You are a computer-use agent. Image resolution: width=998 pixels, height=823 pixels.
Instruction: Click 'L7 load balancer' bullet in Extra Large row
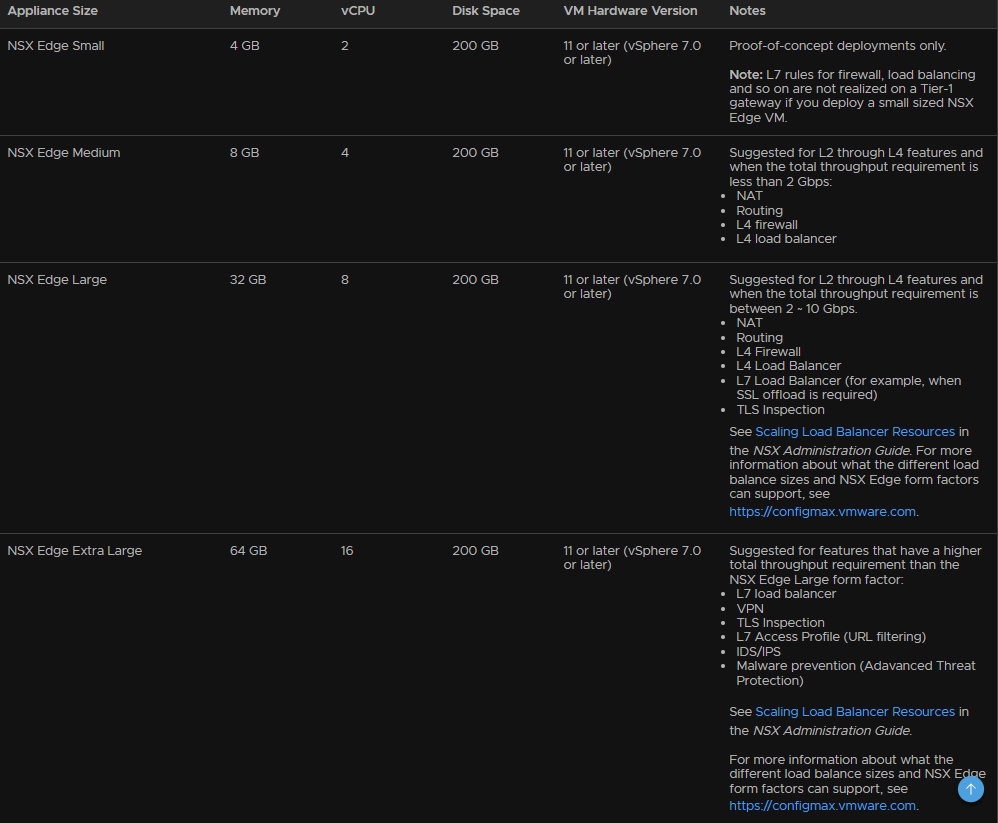[786, 594]
